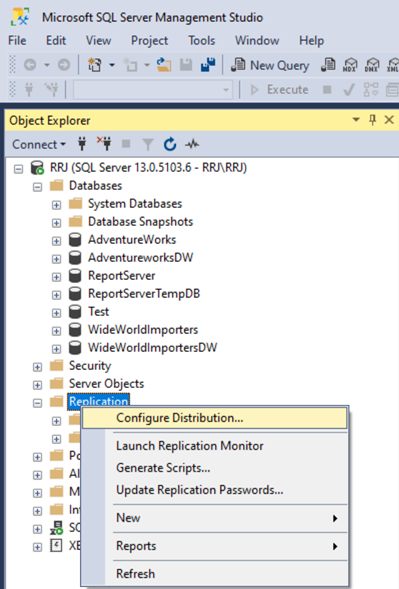This screenshot has width=399, height=589.
Task: Click the DMX Query icon
Action: point(372,65)
